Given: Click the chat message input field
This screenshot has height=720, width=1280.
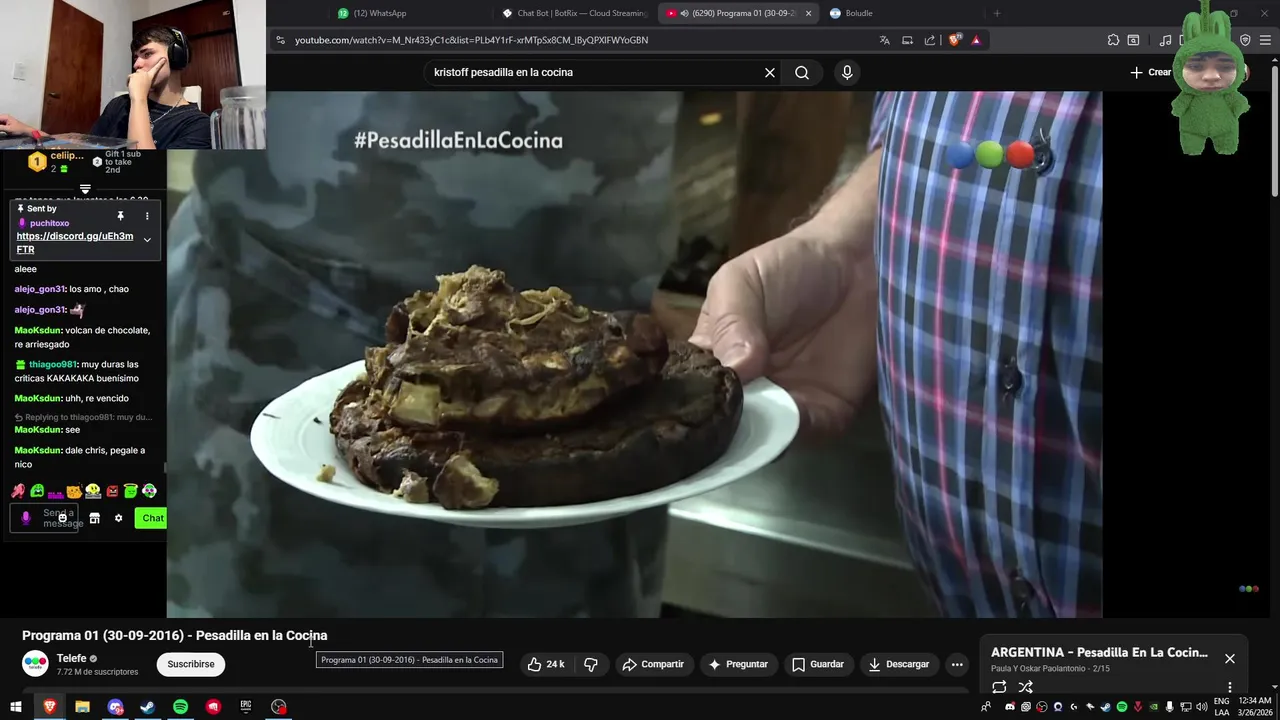Looking at the screenshot, I should [45, 518].
